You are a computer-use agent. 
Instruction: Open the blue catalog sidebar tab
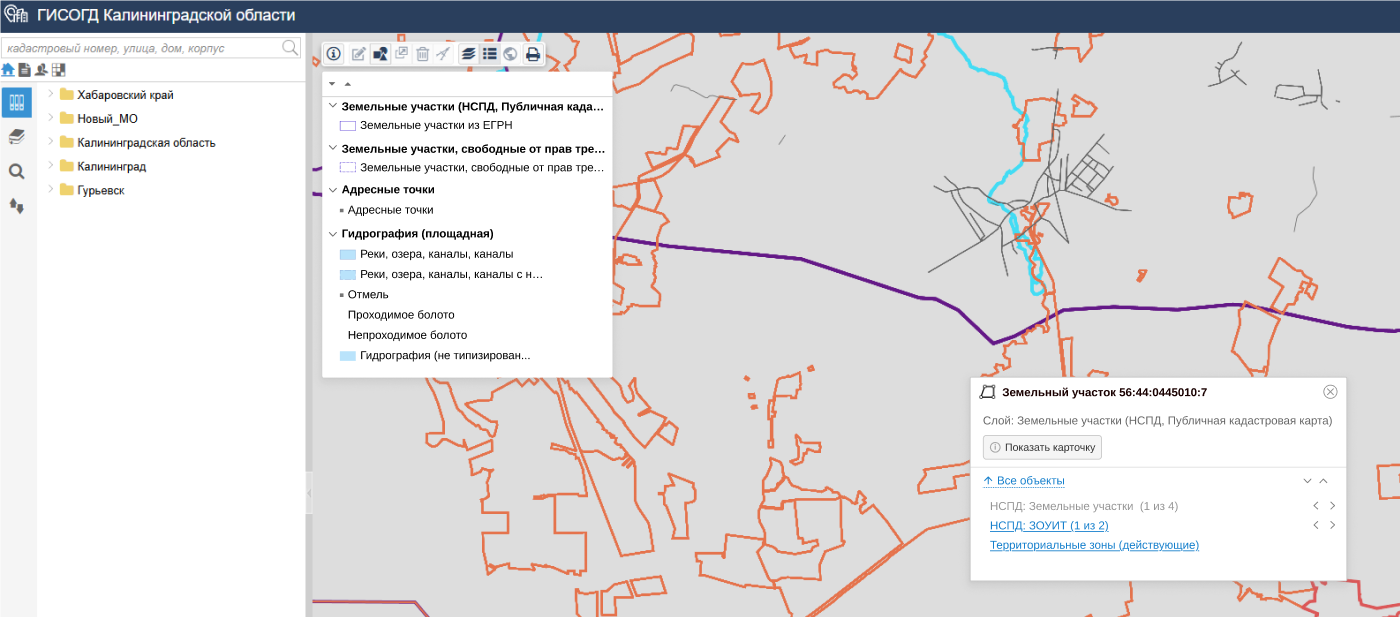point(16,102)
